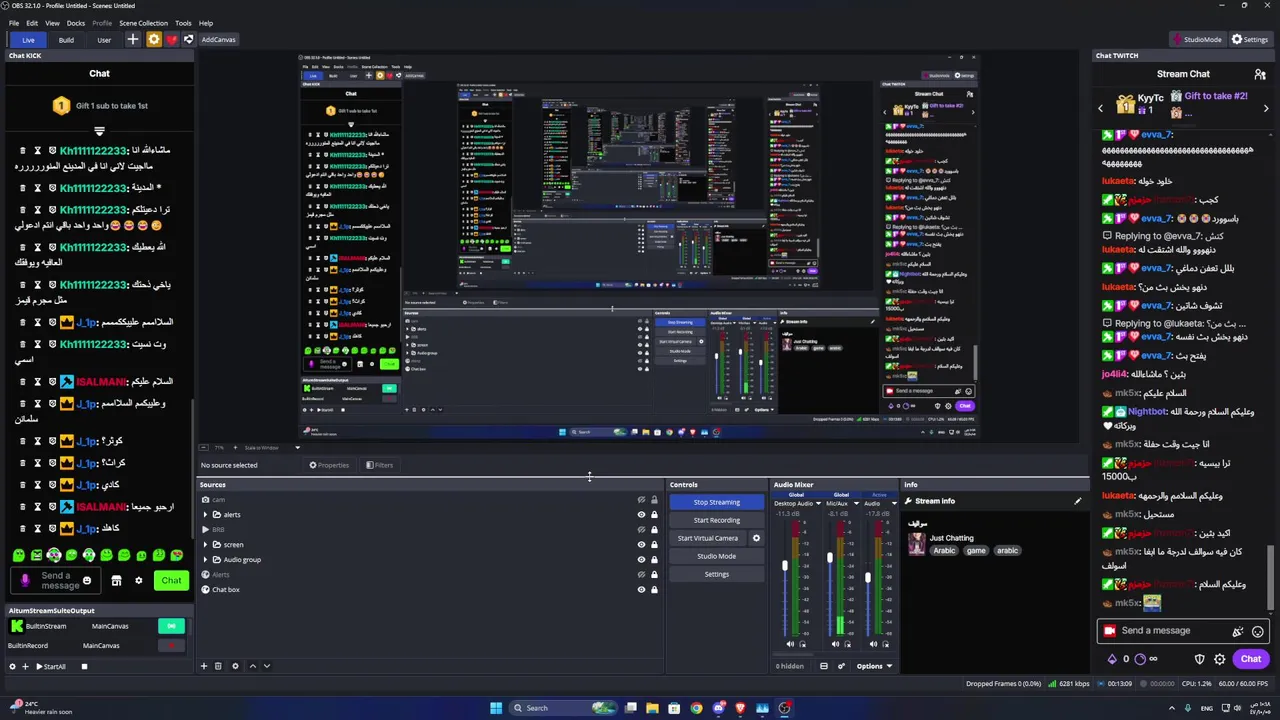Switch to the Build tab
The image size is (1280, 720).
tap(66, 40)
